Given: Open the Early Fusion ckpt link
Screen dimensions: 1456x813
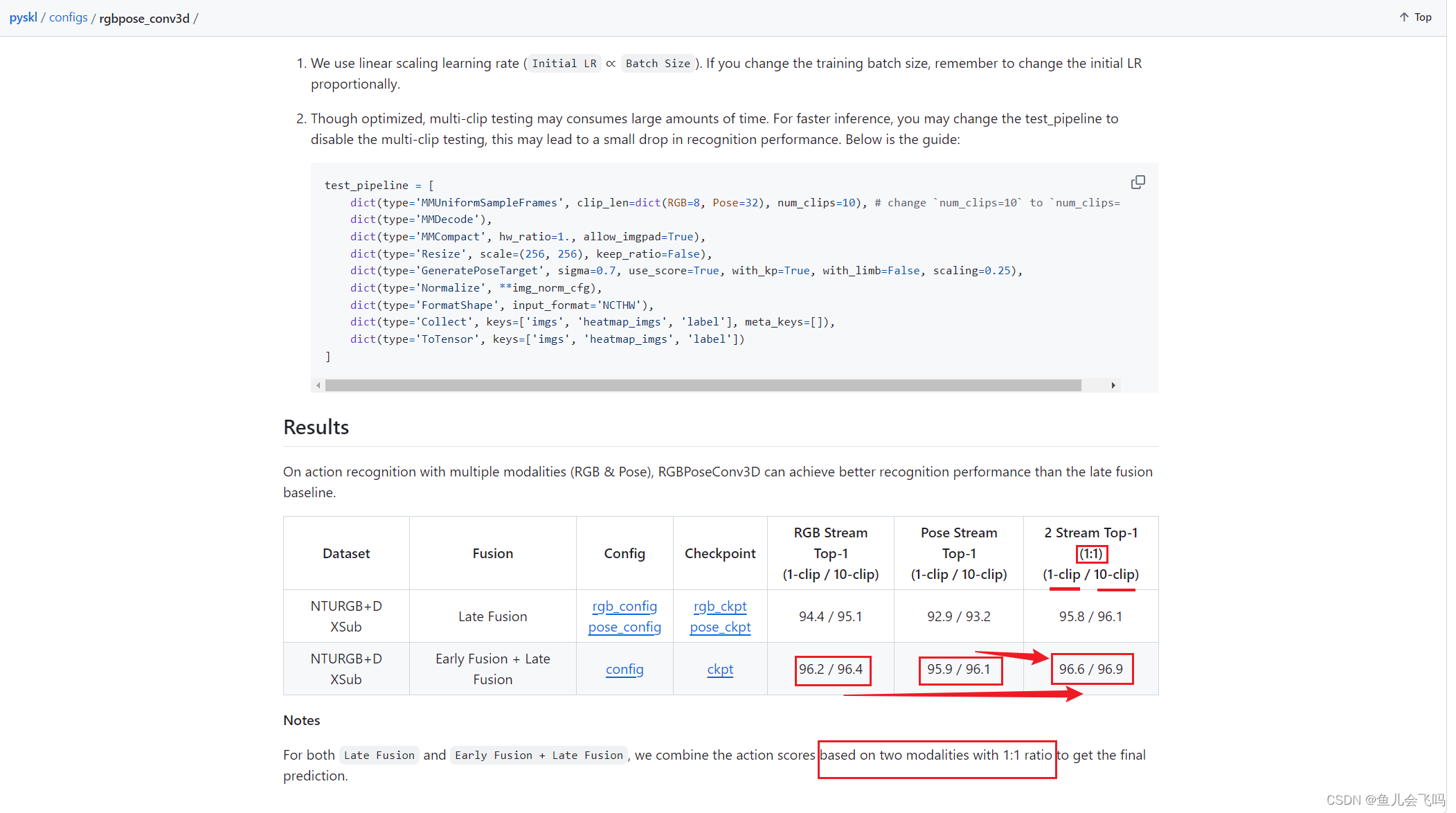Looking at the screenshot, I should pyautogui.click(x=719, y=669).
